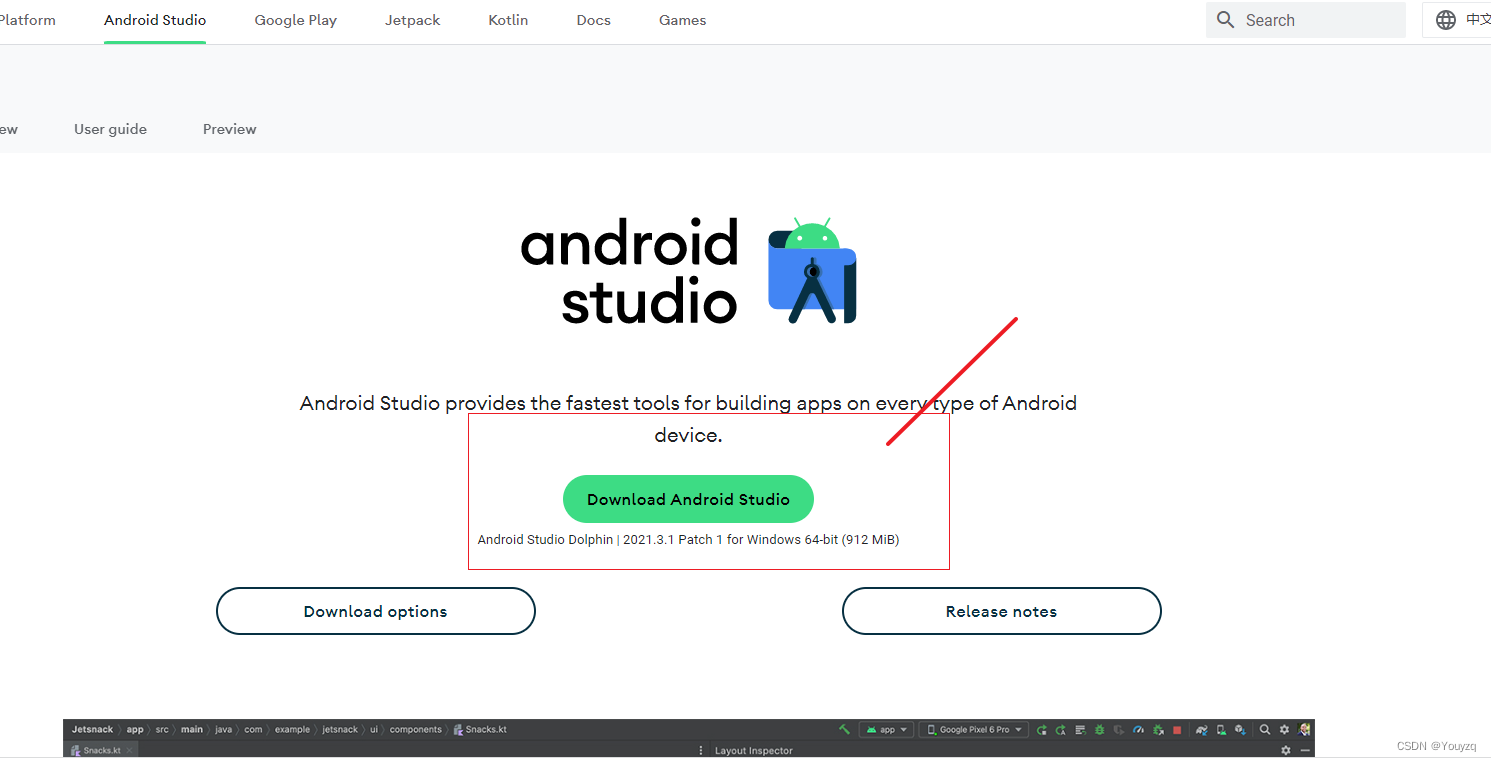Select the Android Studio navigation tab
This screenshot has height=762, width=1491.
pyautogui.click(x=155, y=20)
